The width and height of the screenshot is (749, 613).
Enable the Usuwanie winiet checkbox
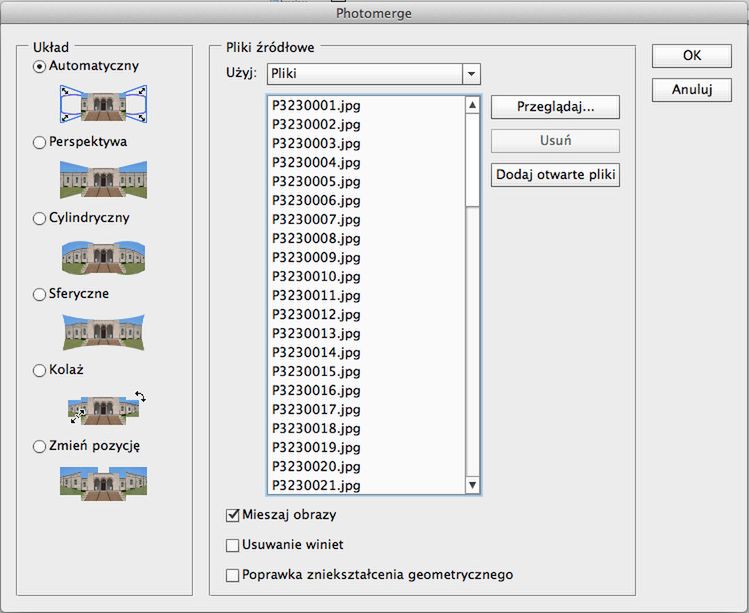pyautogui.click(x=232, y=545)
